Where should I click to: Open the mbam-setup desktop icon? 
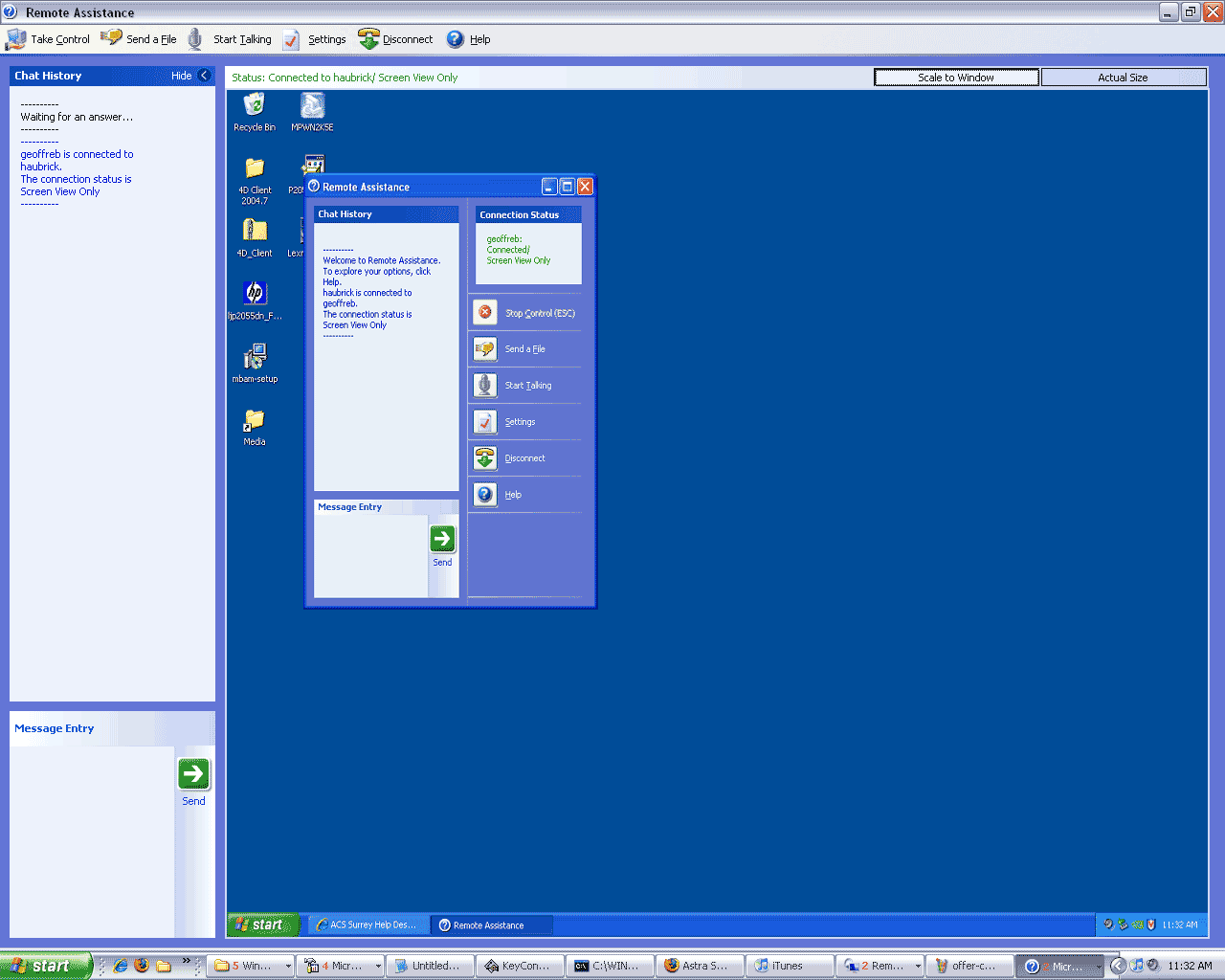pyautogui.click(x=255, y=359)
